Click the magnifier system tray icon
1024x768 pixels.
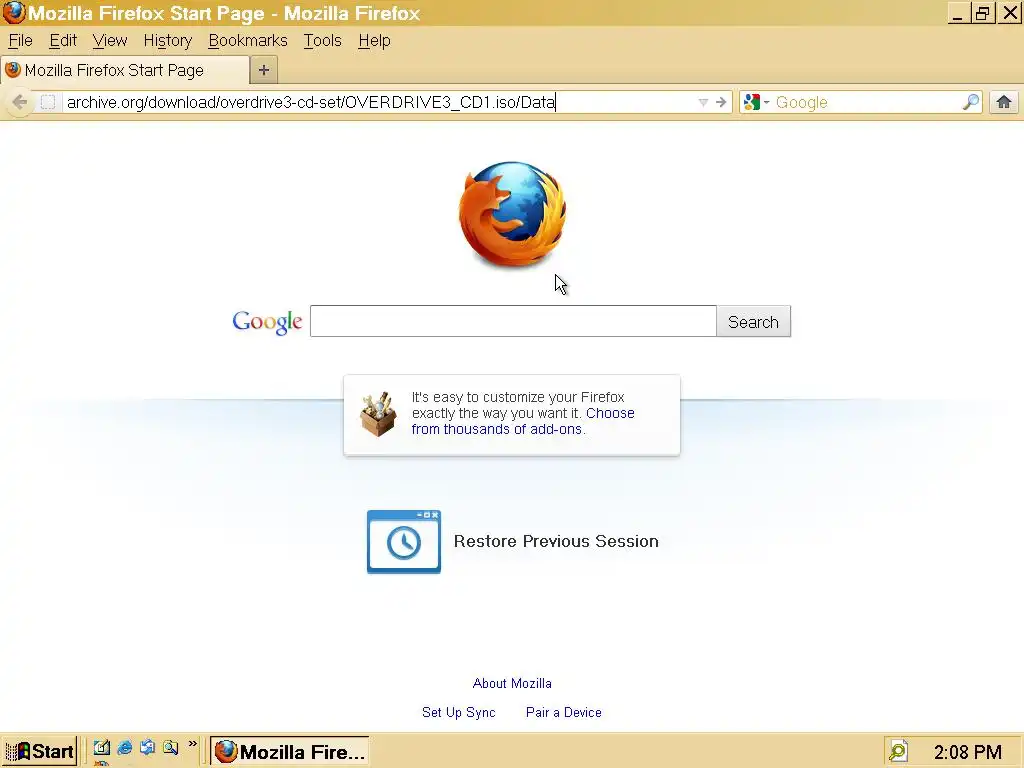click(x=898, y=751)
